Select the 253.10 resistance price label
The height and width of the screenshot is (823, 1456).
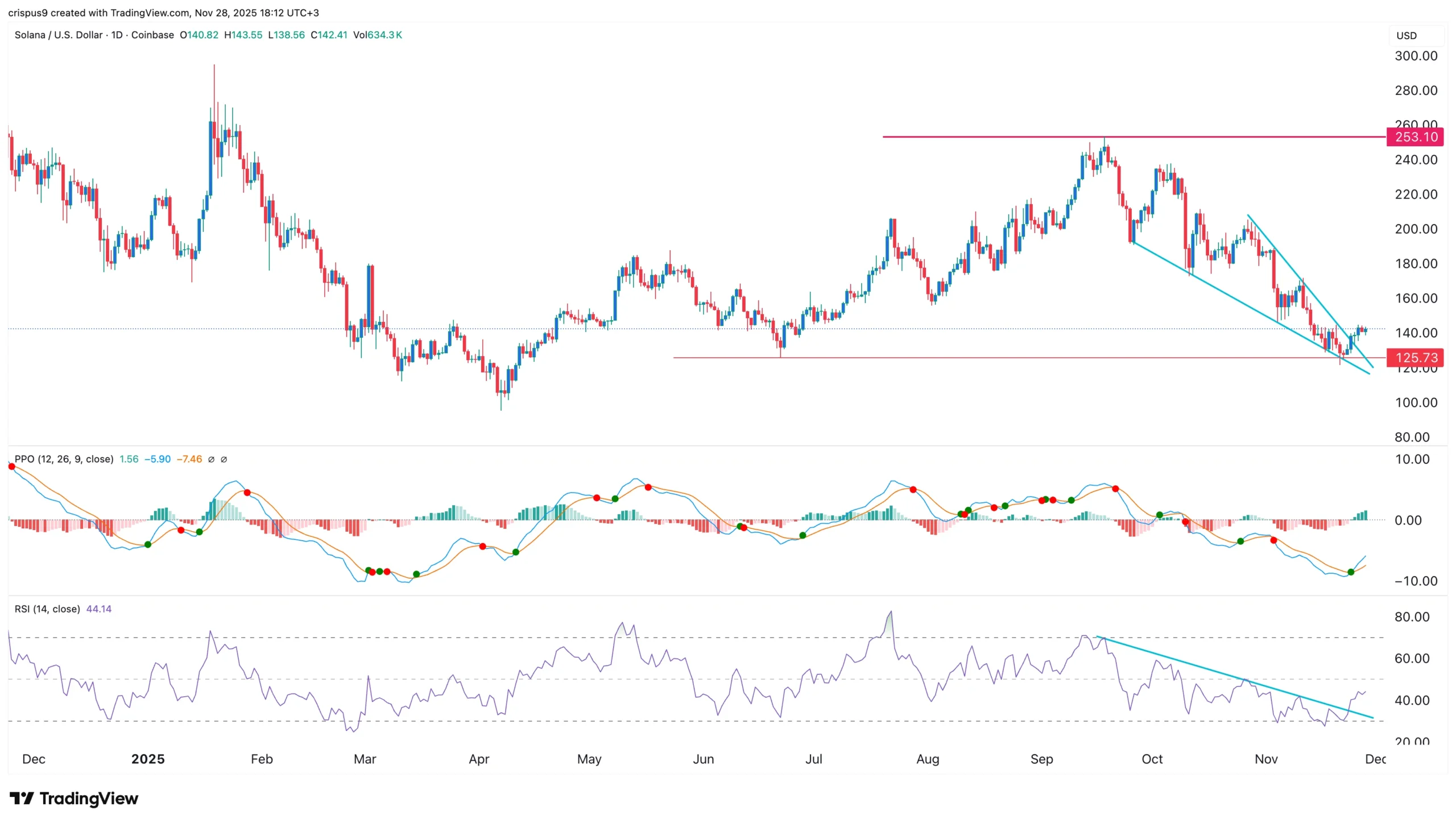tap(1416, 137)
